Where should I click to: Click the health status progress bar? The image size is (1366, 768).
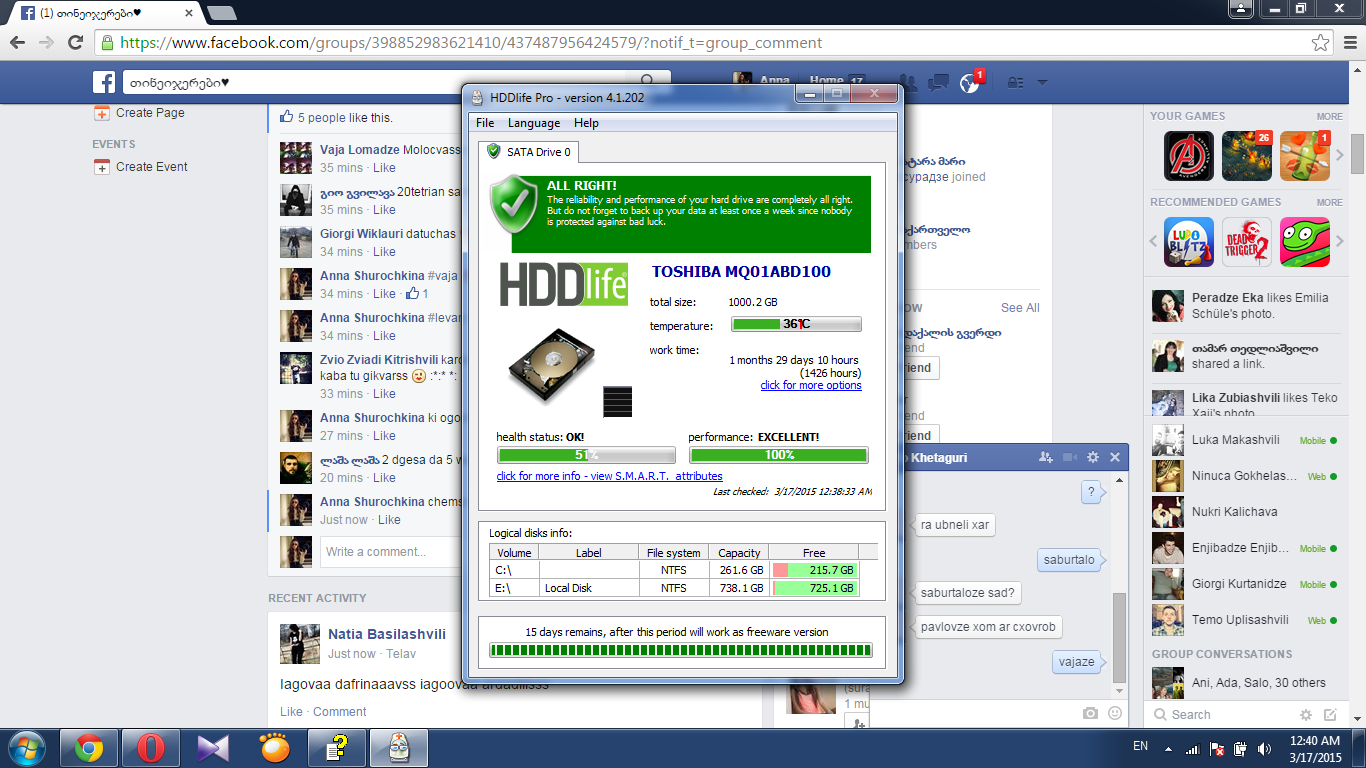[x=586, y=455]
